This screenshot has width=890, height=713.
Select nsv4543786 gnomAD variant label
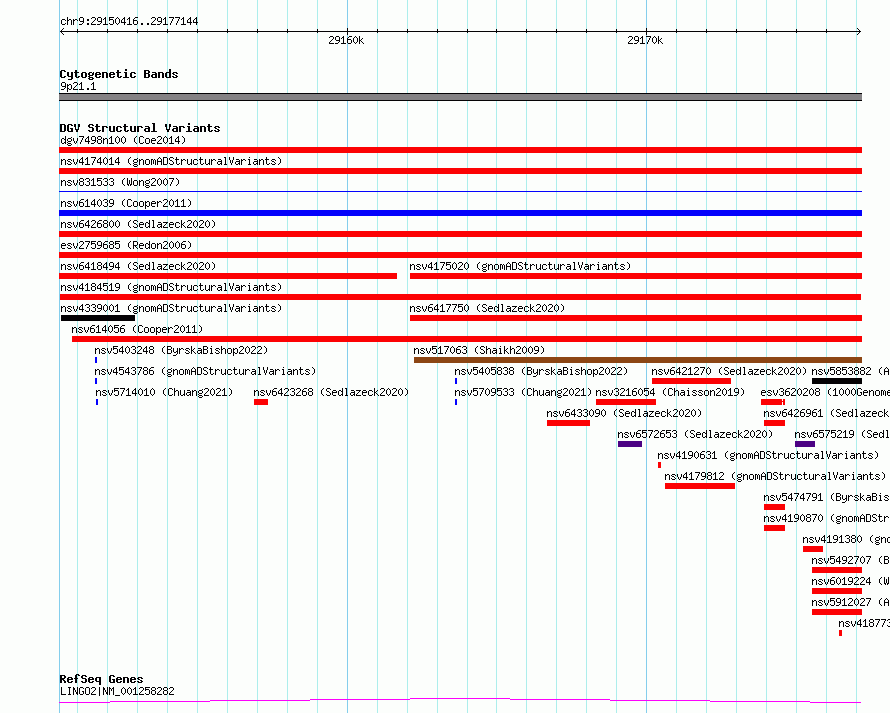click(x=205, y=371)
